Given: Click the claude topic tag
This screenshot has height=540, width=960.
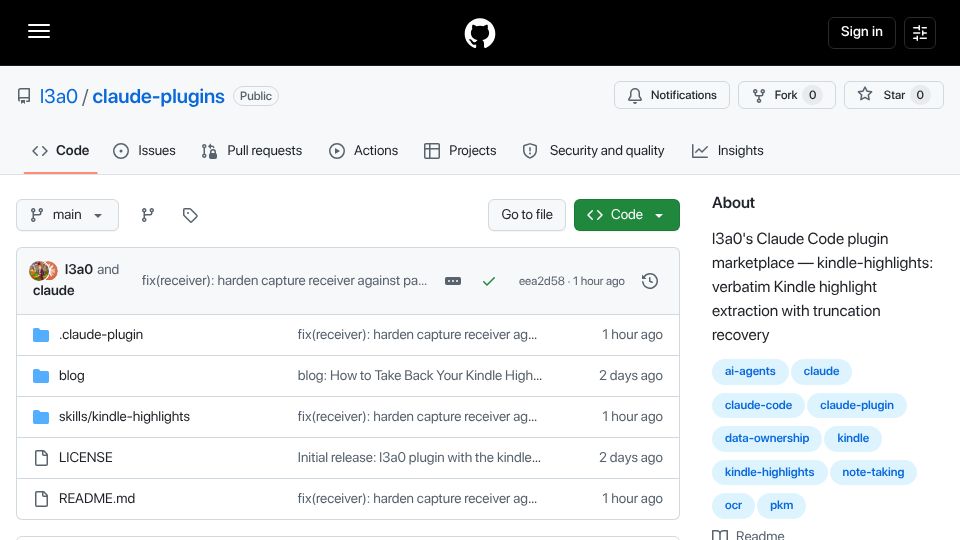Looking at the screenshot, I should pyautogui.click(x=821, y=371).
